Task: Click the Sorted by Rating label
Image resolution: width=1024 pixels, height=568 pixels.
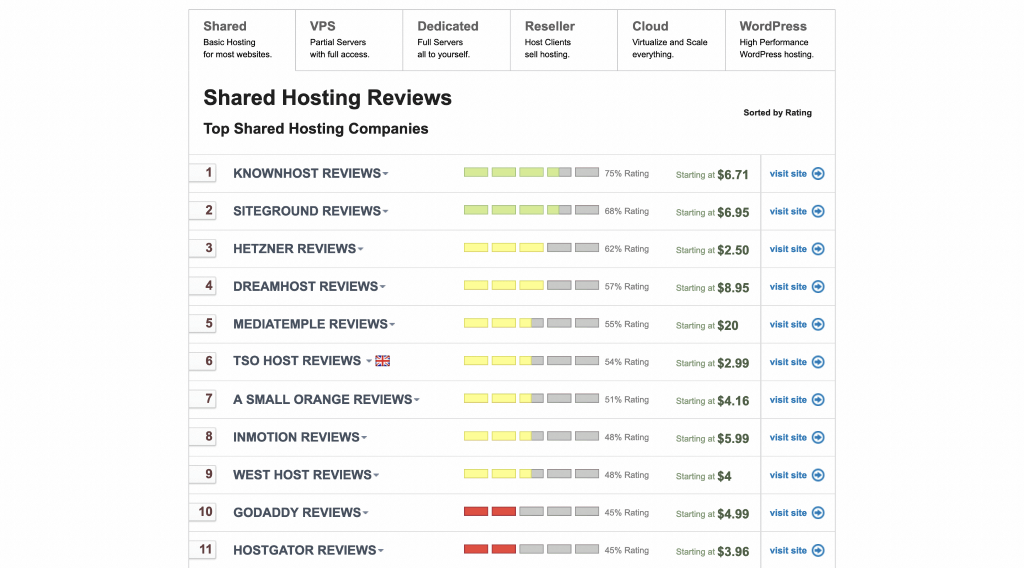Action: tap(777, 113)
